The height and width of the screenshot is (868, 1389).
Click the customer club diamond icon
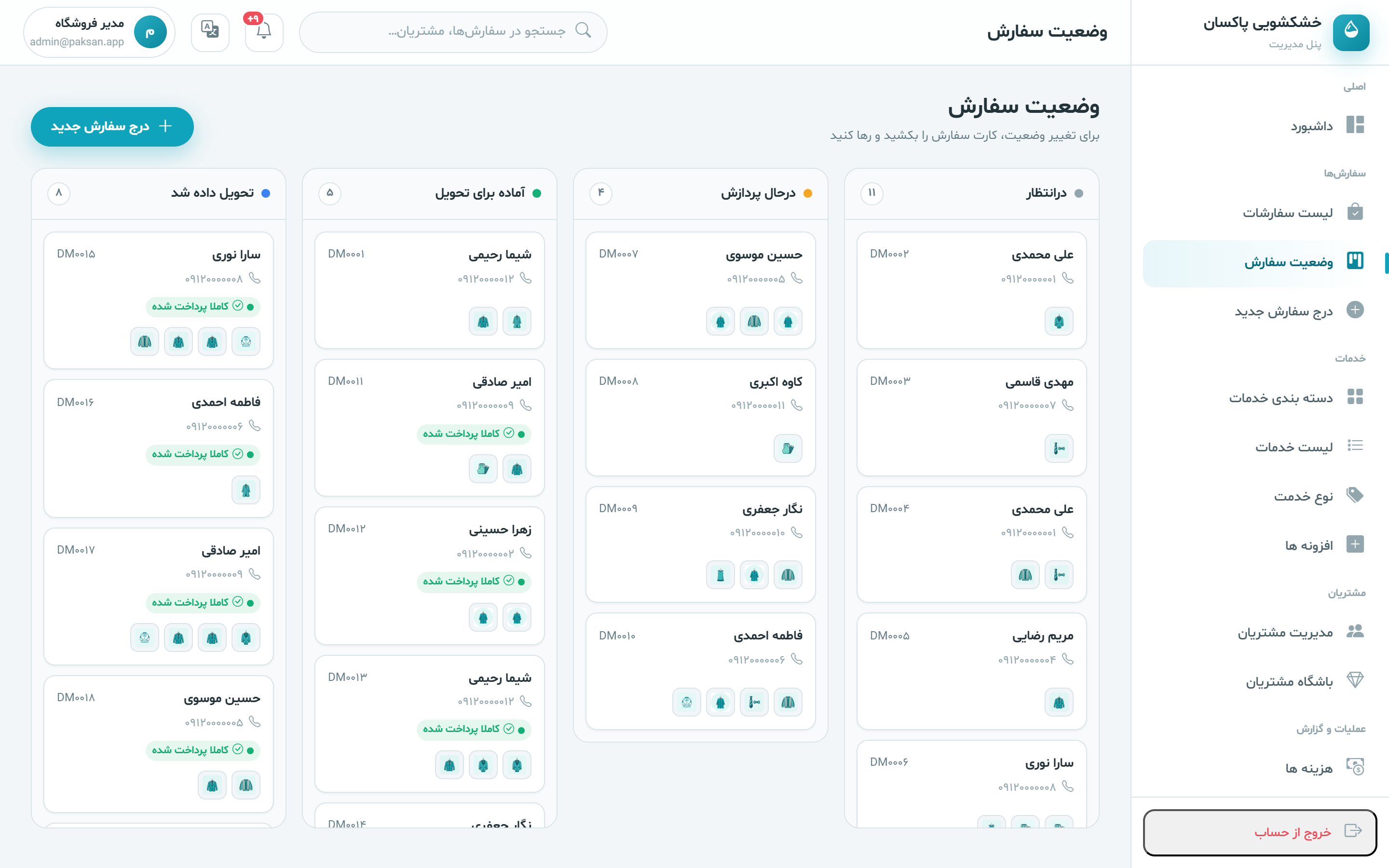point(1355,680)
